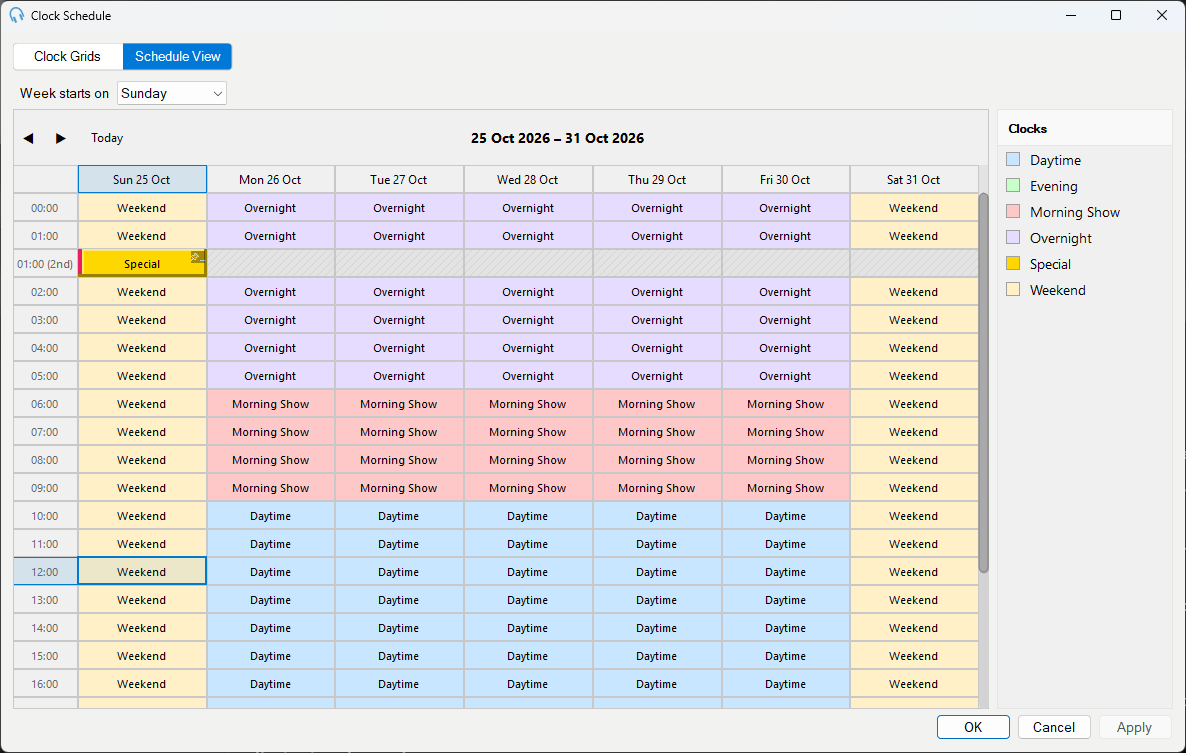
Task: Select the Fri 30 Oct column header
Action: click(x=785, y=180)
